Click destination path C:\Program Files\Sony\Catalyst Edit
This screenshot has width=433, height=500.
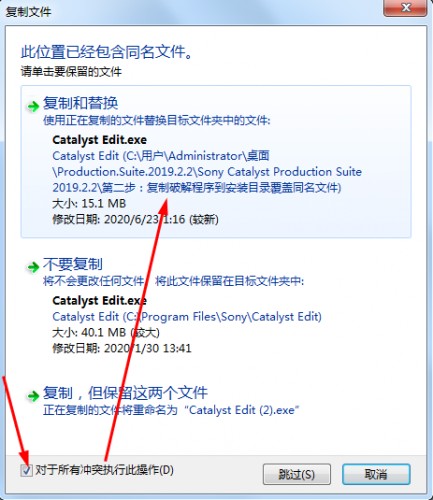(187, 316)
